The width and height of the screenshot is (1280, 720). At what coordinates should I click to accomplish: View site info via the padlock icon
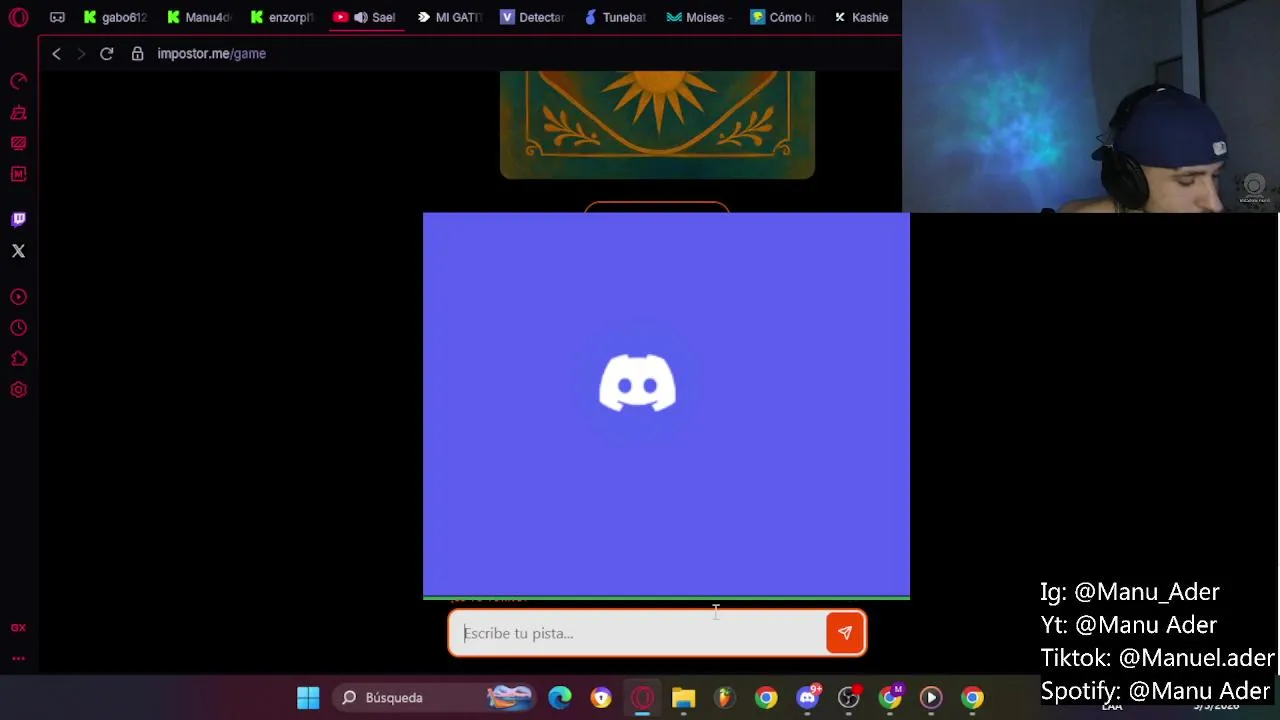coord(137,54)
